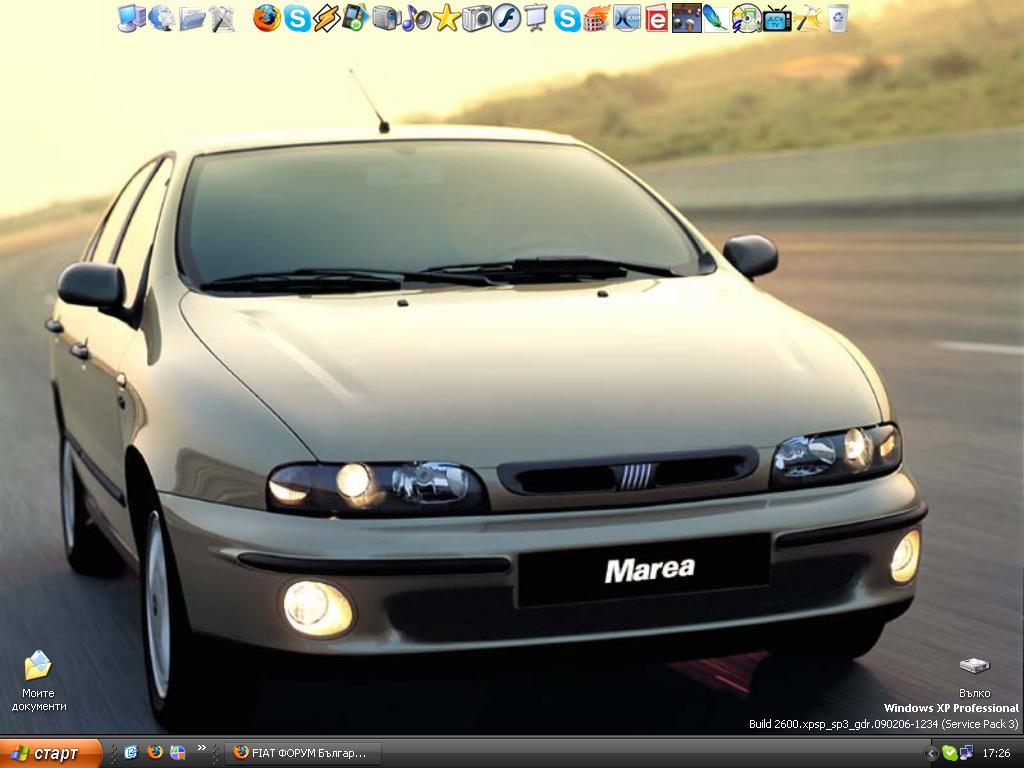Viewport: 1024px width, 768px height.
Task: Open the blue feather quill icon
Action: coord(716,18)
